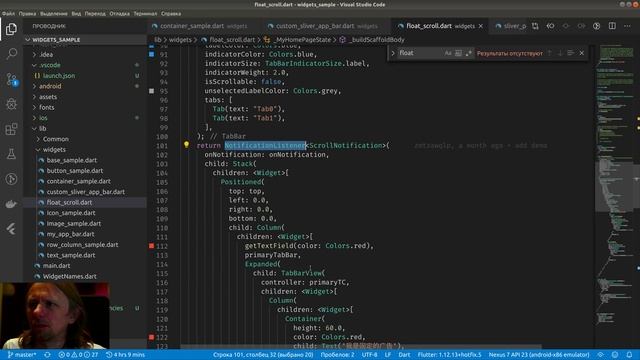Close the find widget
The width and height of the screenshot is (640, 360).
(x=582, y=53)
